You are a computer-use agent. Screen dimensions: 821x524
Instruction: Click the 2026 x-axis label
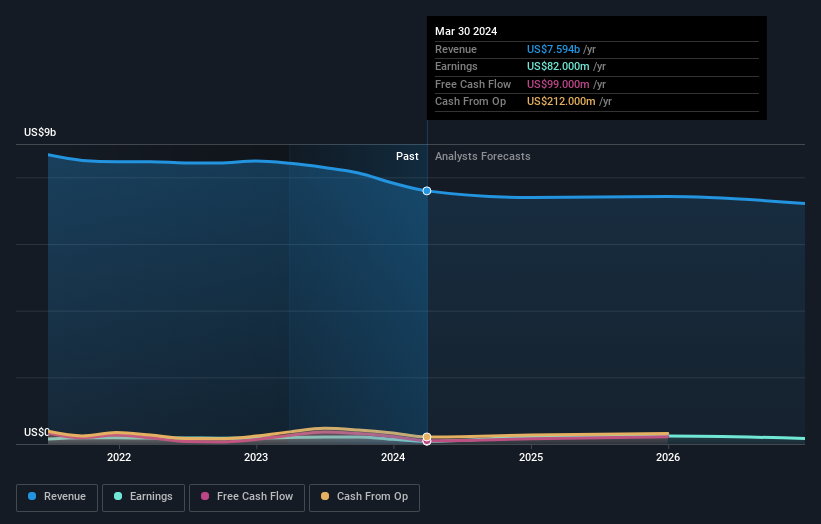click(x=668, y=457)
